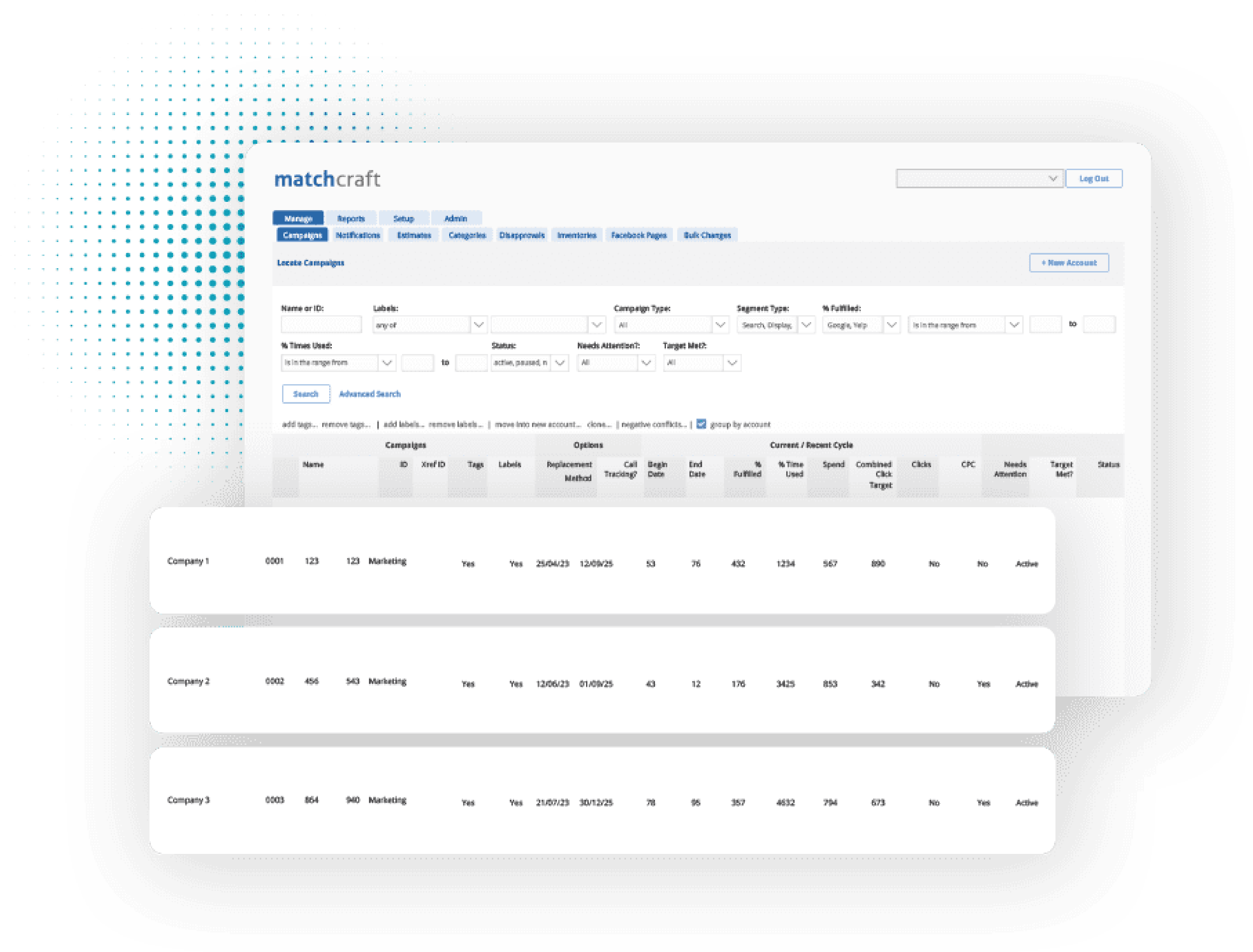
Task: Open the Categories sub-tab
Action: [467, 235]
